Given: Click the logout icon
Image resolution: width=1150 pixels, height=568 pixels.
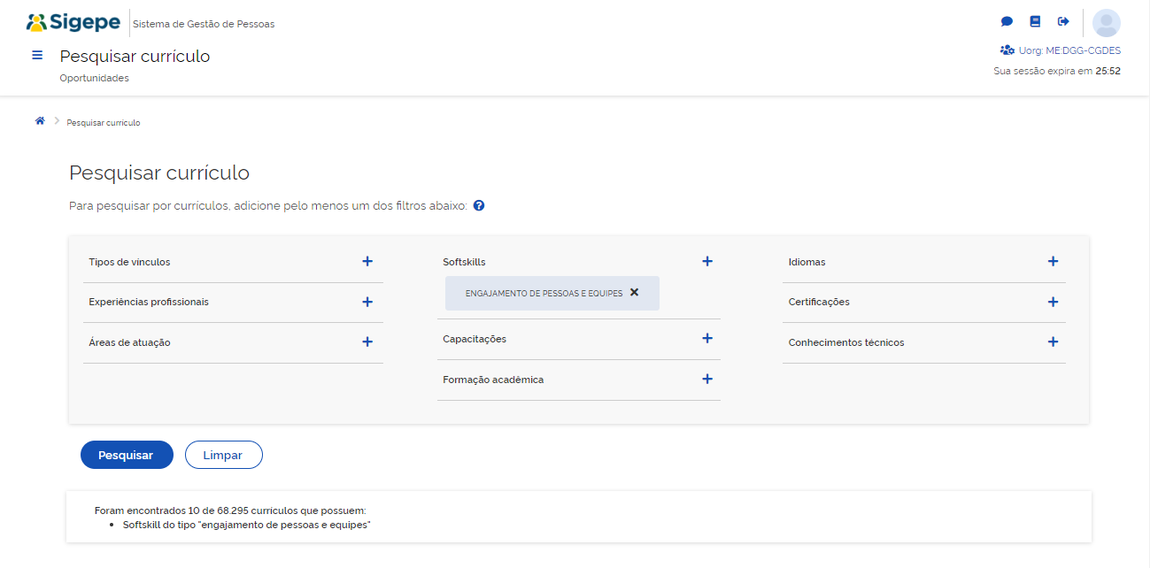Looking at the screenshot, I should [x=1063, y=22].
